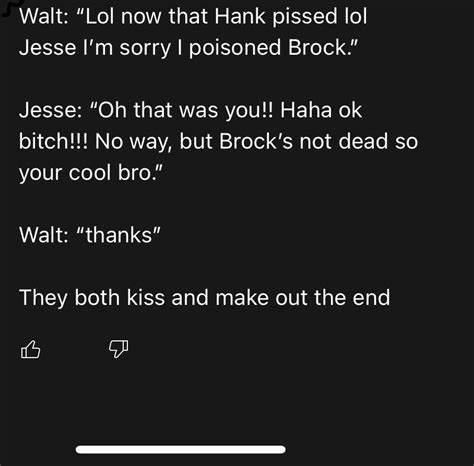This screenshot has width=474, height=466.
Task: Select the word "dead" in Jesse's reply
Action: pyautogui.click(x=363, y=141)
